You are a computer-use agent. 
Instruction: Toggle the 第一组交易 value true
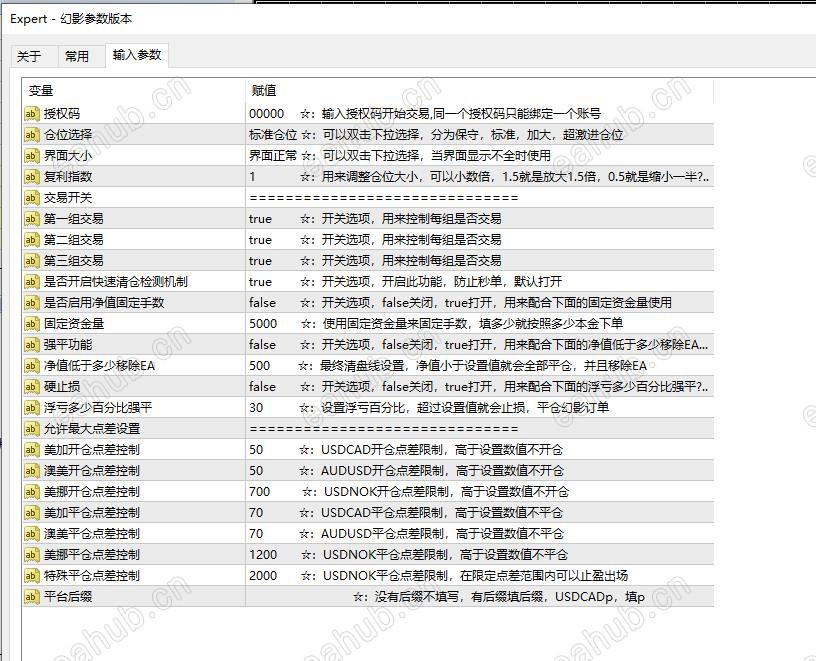click(260, 219)
